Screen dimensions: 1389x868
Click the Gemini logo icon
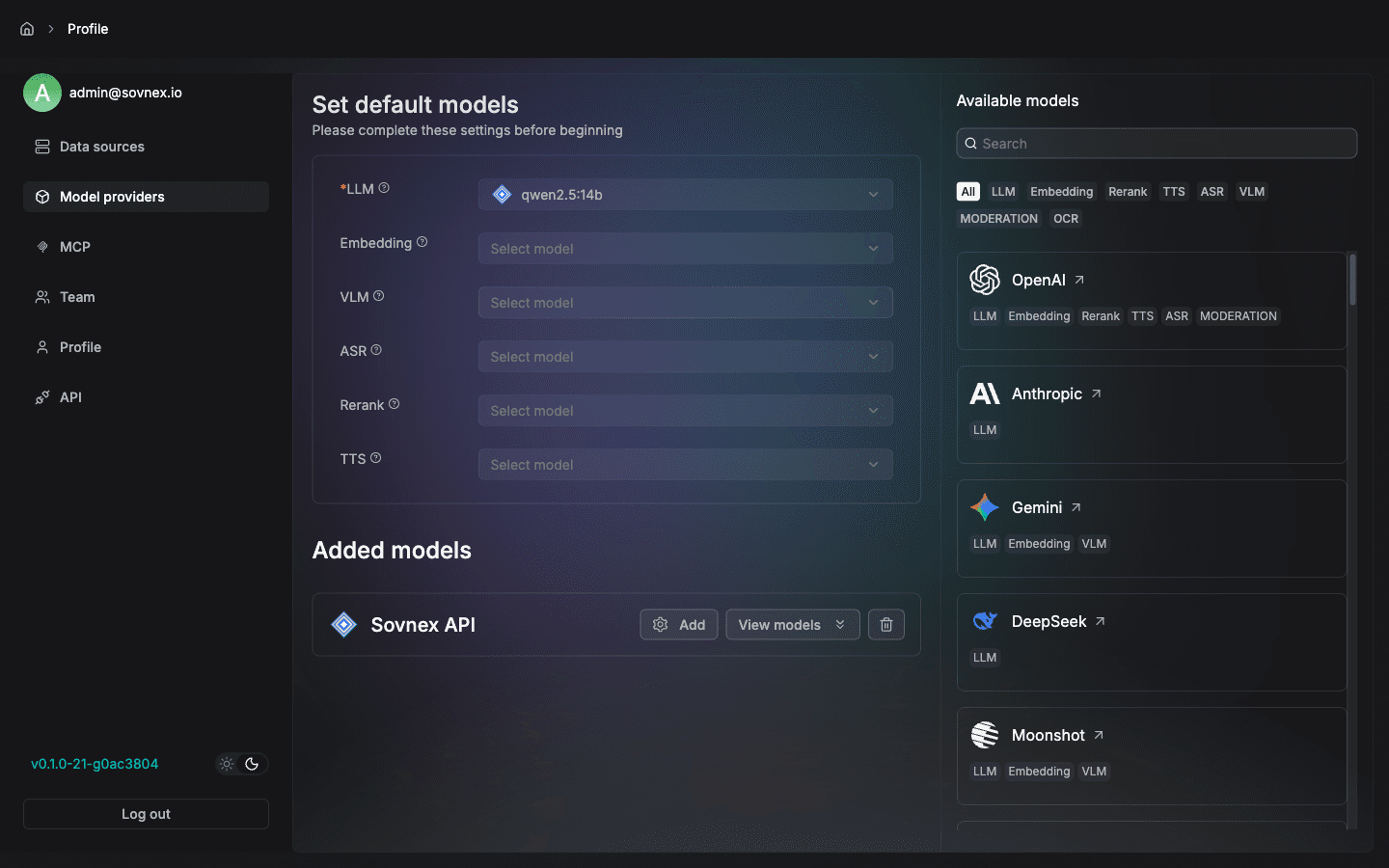tap(985, 507)
